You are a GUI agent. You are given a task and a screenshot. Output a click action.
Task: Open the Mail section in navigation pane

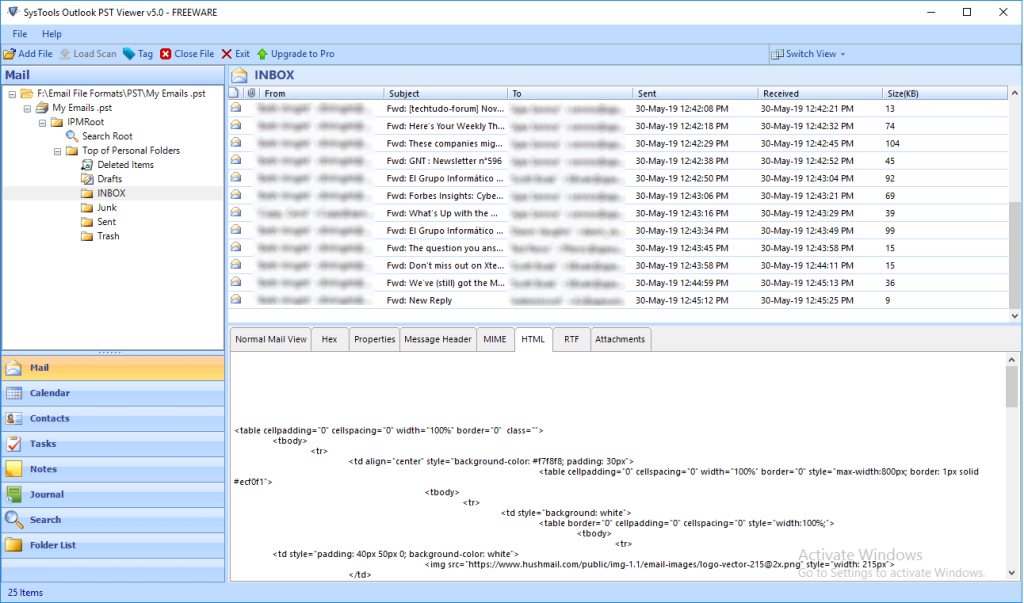pos(113,368)
